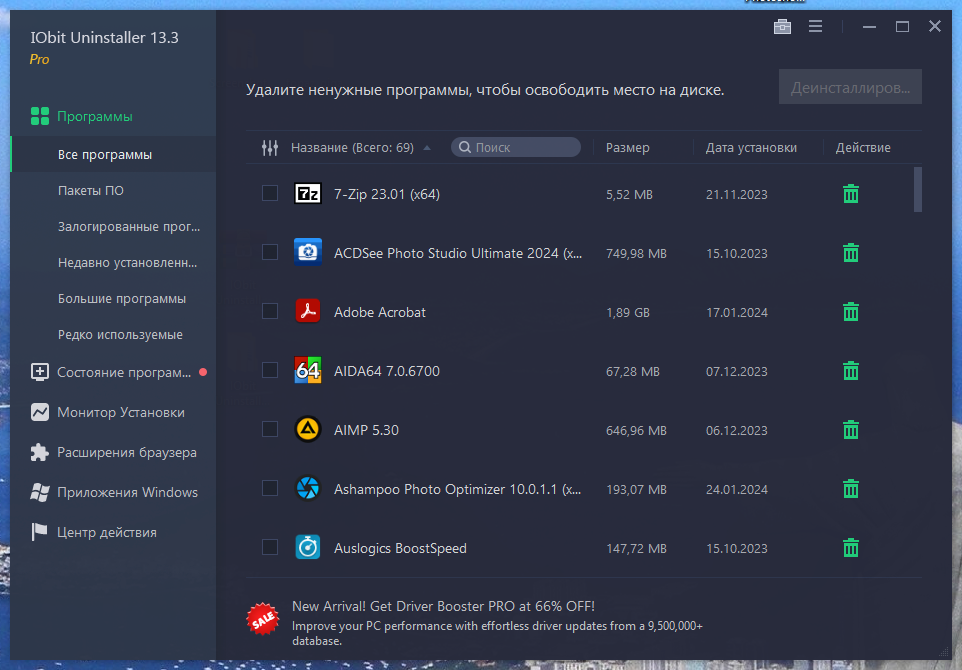The image size is (962, 670).
Task: Click the Ashampoo Photo Optimizer icon
Action: coord(308,489)
